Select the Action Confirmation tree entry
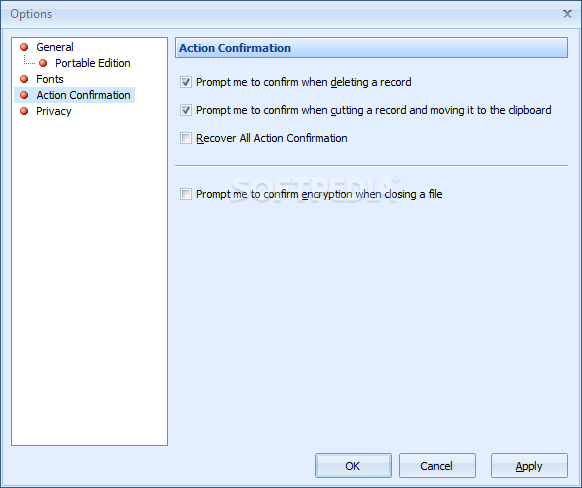The image size is (582, 488). 83,95
